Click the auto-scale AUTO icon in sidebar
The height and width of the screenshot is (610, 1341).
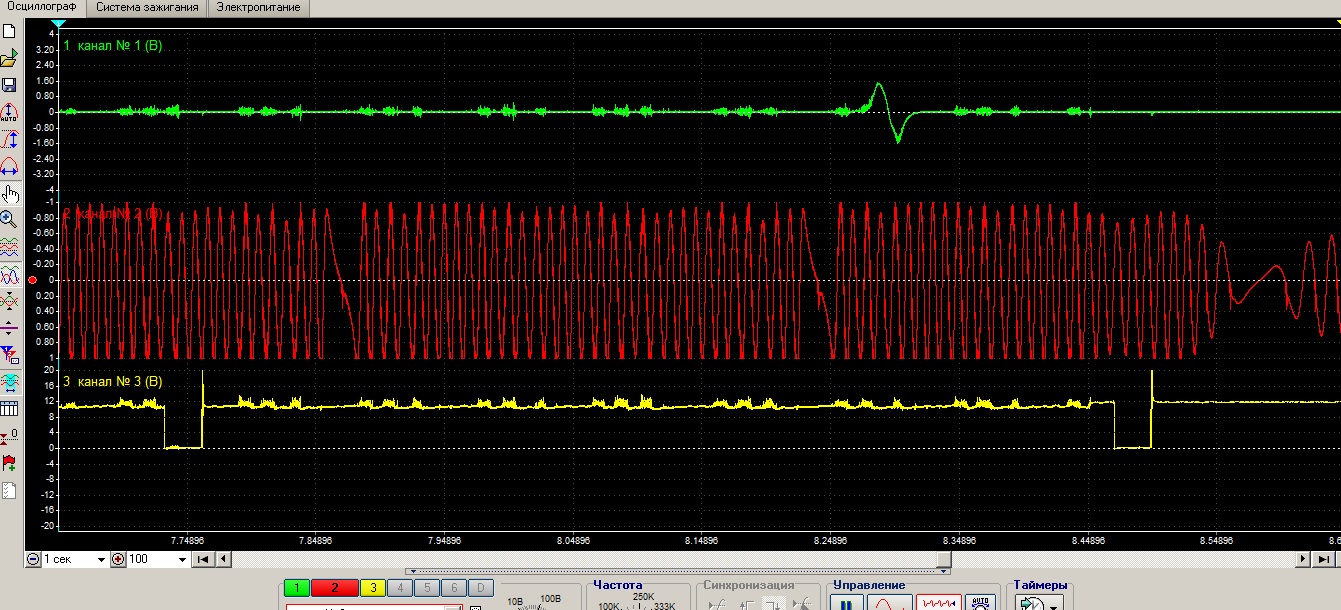click(x=9, y=112)
